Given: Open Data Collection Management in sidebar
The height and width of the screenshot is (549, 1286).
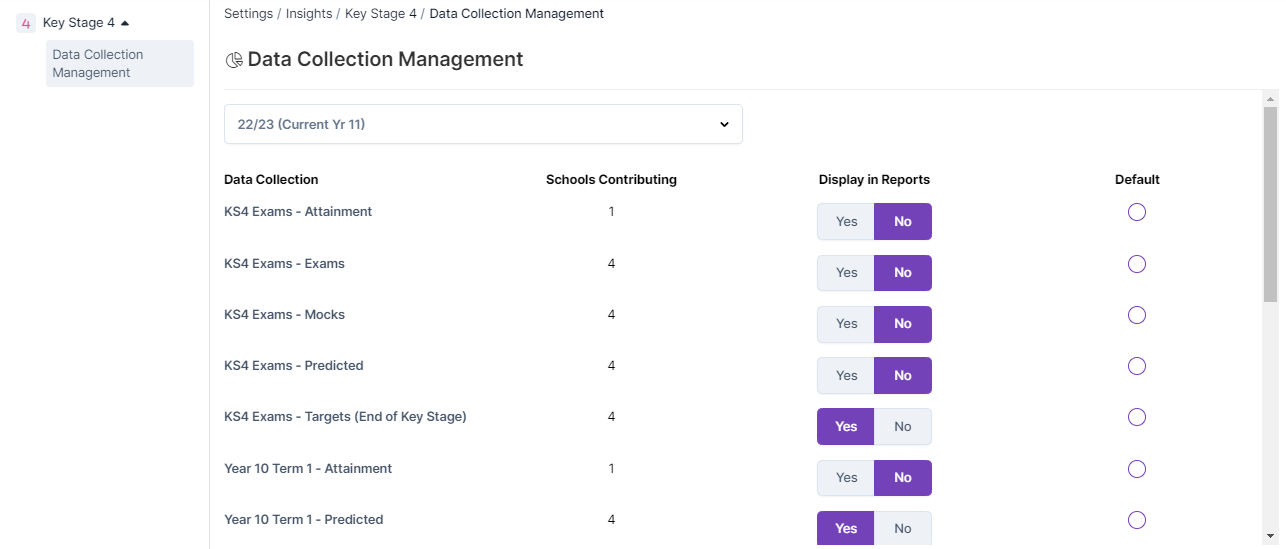Looking at the screenshot, I should click(x=119, y=64).
